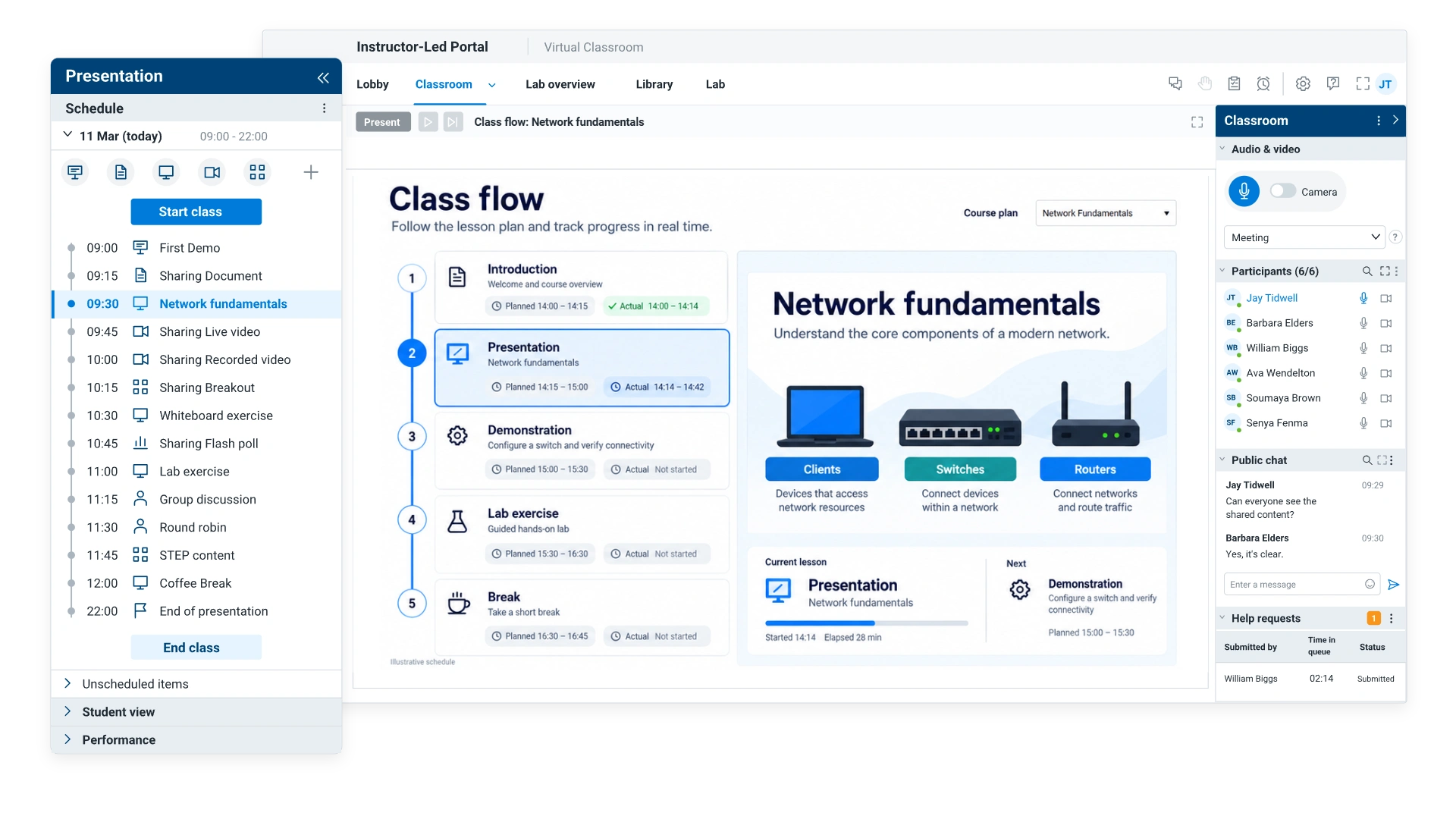Expand the Performance section

tap(196, 740)
